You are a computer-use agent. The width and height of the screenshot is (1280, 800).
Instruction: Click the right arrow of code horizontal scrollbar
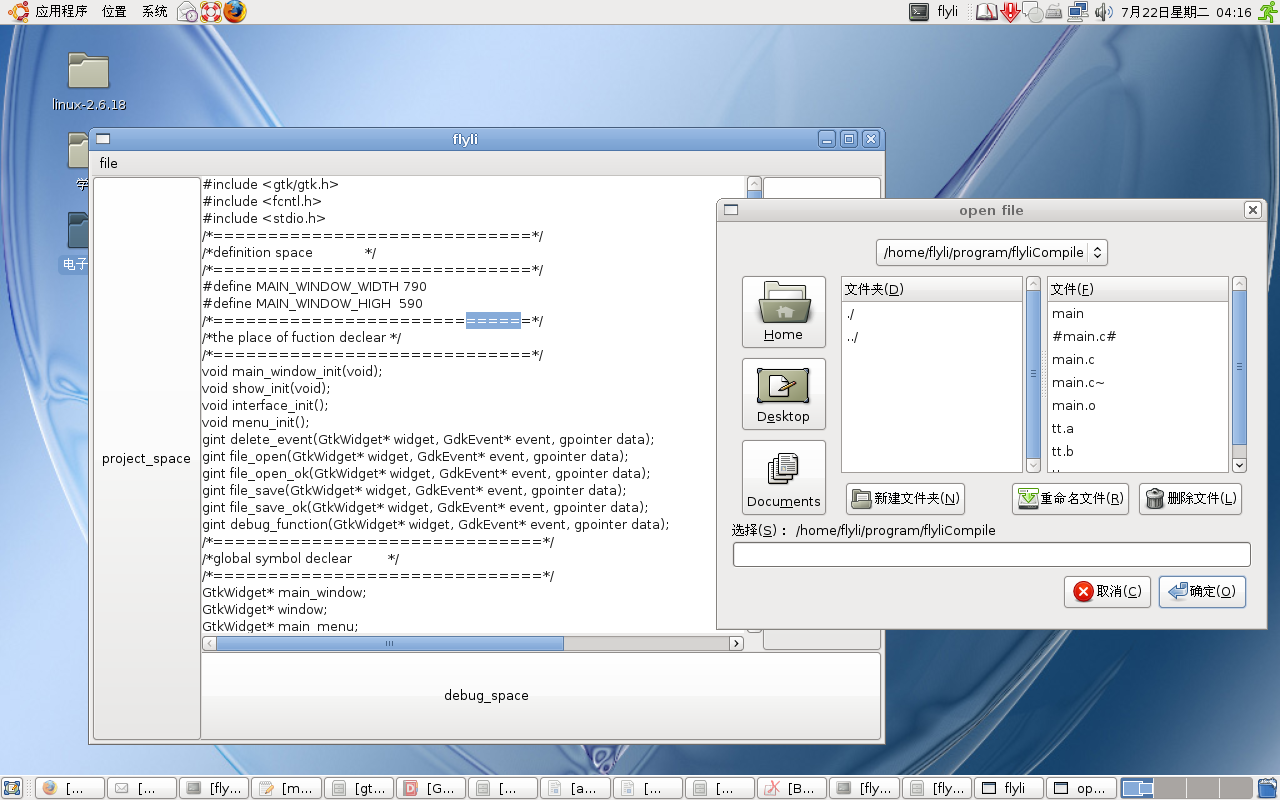(736, 644)
